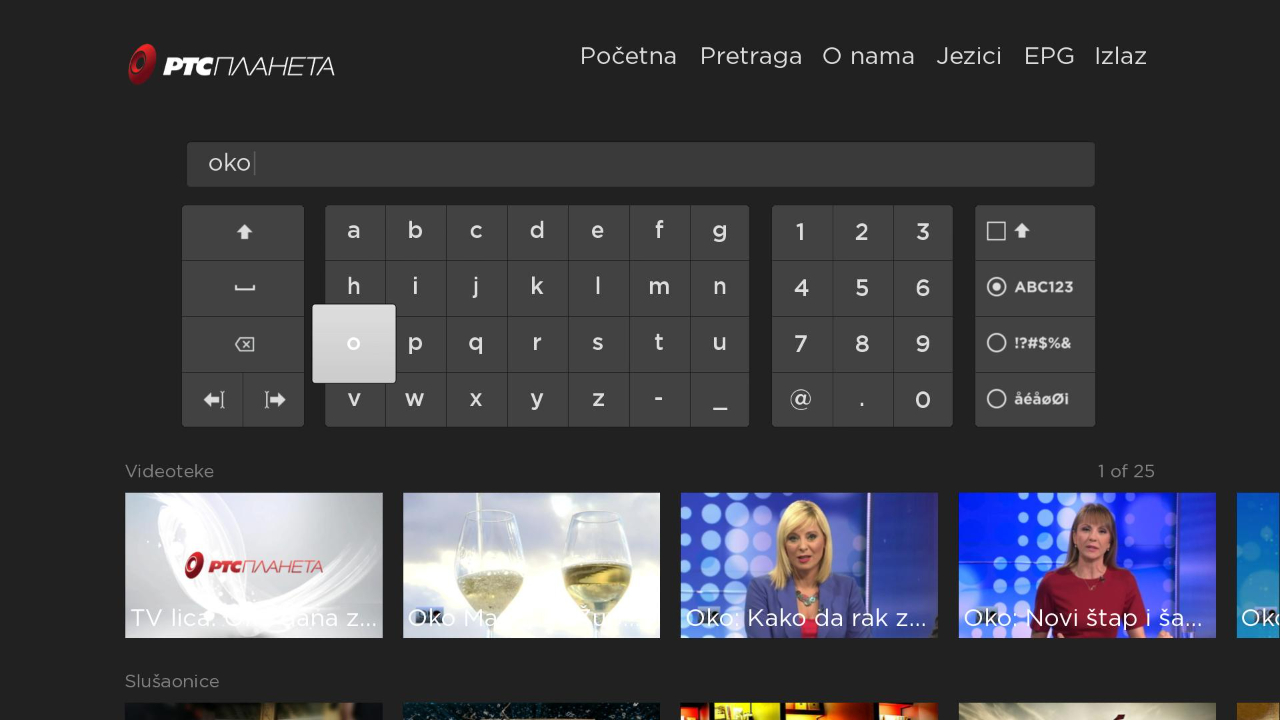
Task: Activate the caps lock key
Action: pyautogui.click(x=1035, y=231)
